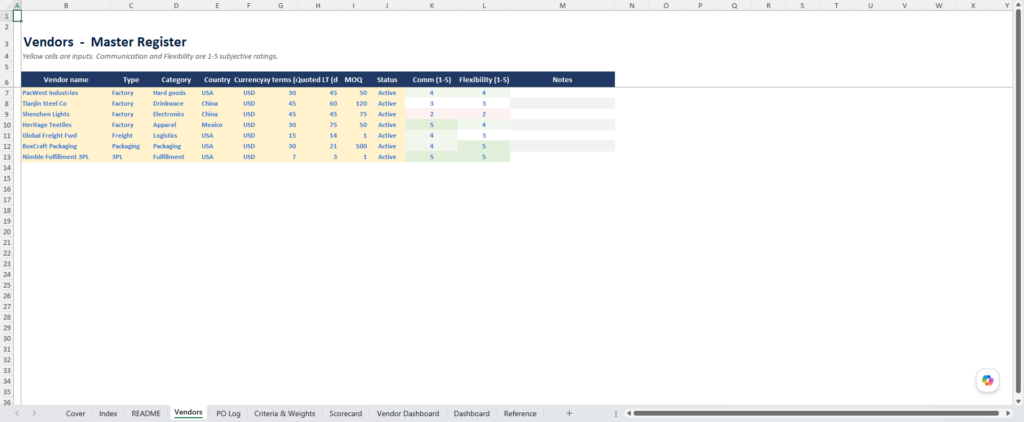This screenshot has height=422, width=1024.
Task: Open the Reference sheet tab
Action: [520, 414]
